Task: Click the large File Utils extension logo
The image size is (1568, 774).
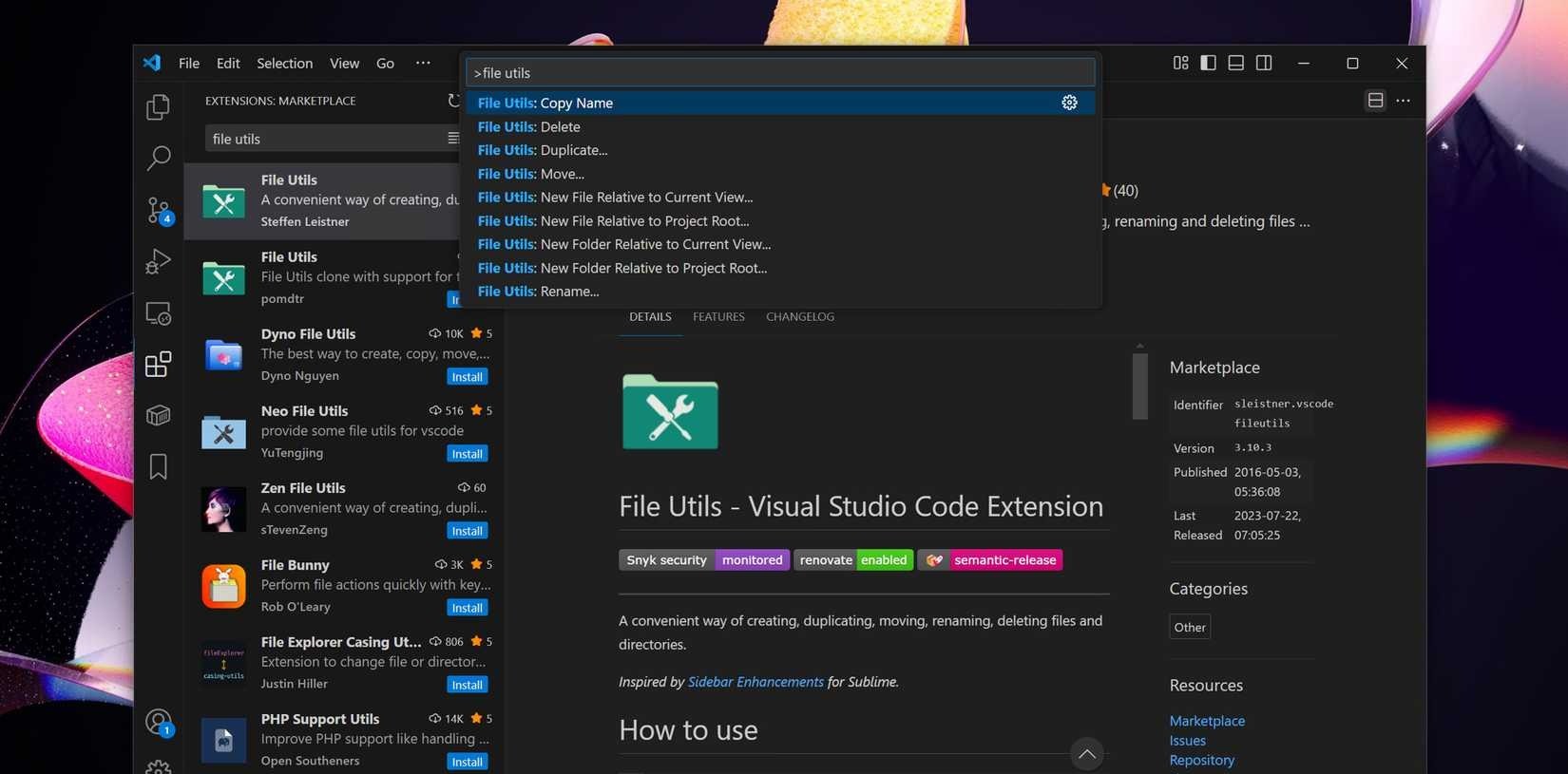Action: [670, 411]
